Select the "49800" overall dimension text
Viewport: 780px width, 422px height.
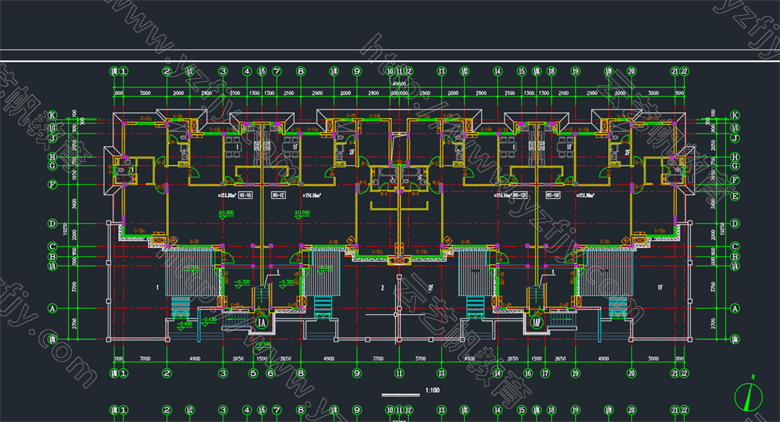pos(399,84)
